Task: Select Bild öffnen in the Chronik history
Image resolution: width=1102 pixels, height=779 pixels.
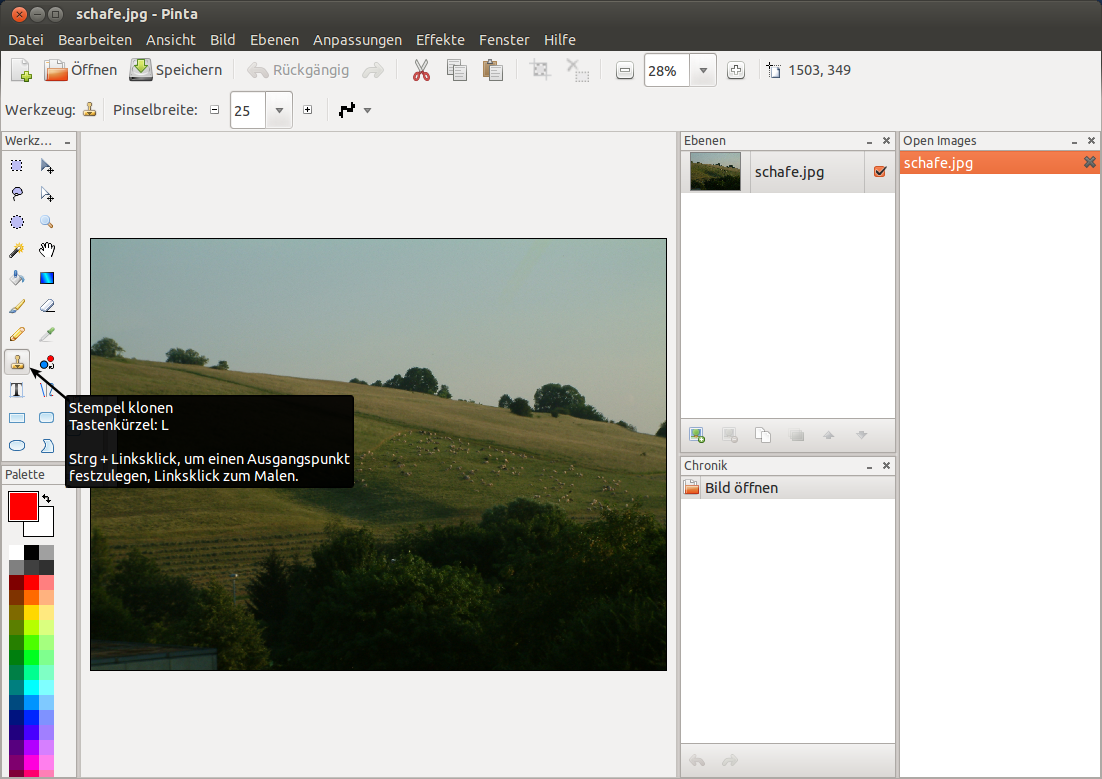Action: coord(740,488)
